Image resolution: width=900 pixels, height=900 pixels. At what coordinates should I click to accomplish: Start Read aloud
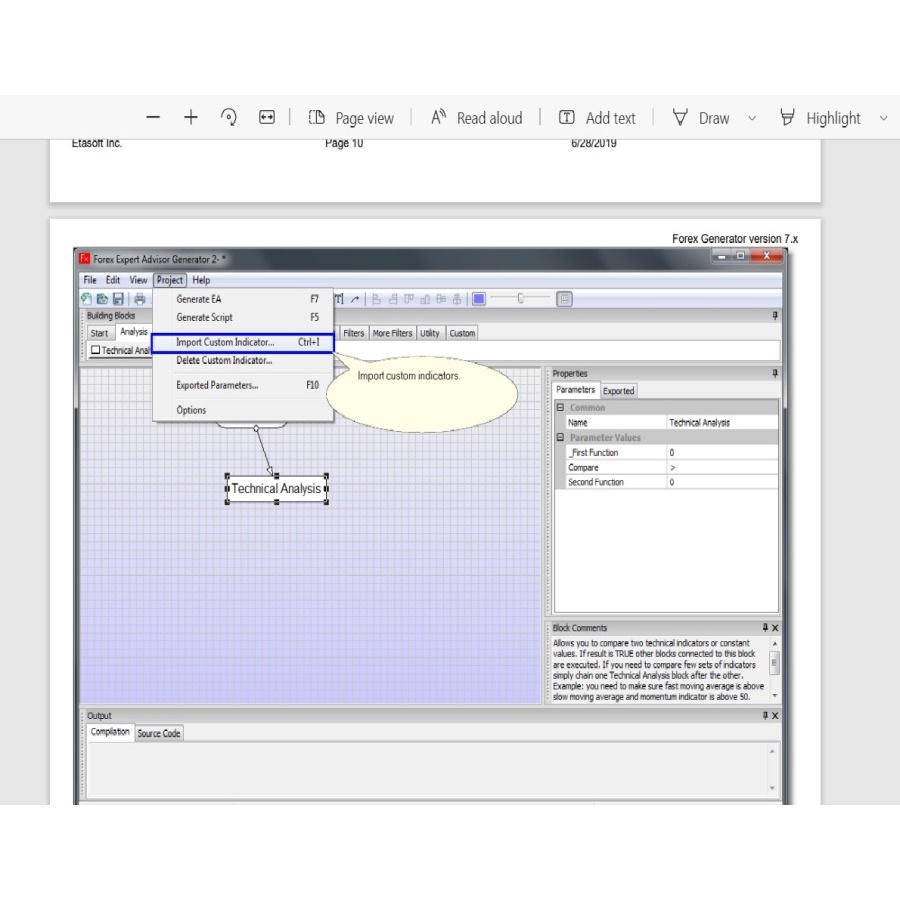477,118
